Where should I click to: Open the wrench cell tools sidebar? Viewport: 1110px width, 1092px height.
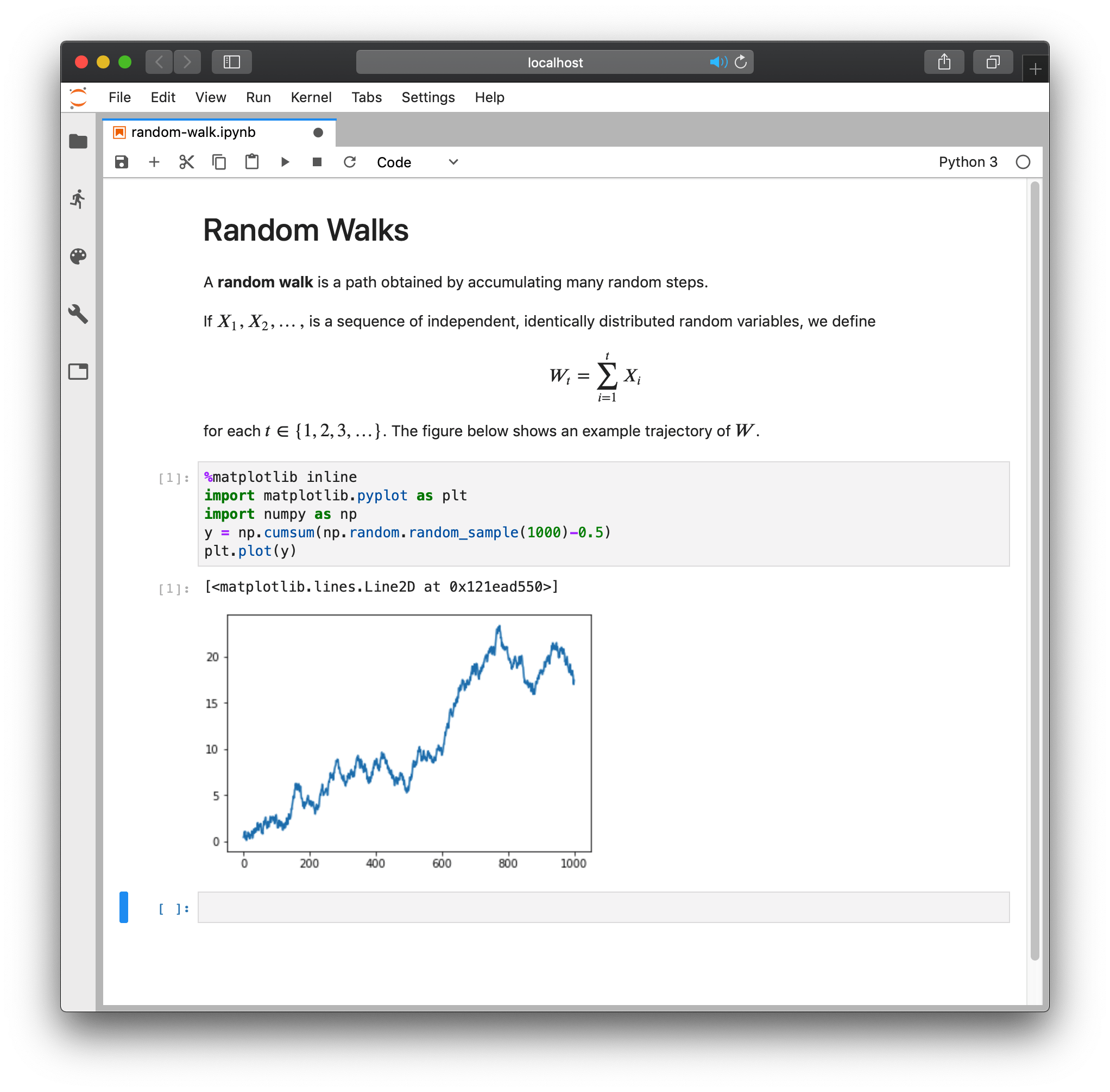[78, 313]
